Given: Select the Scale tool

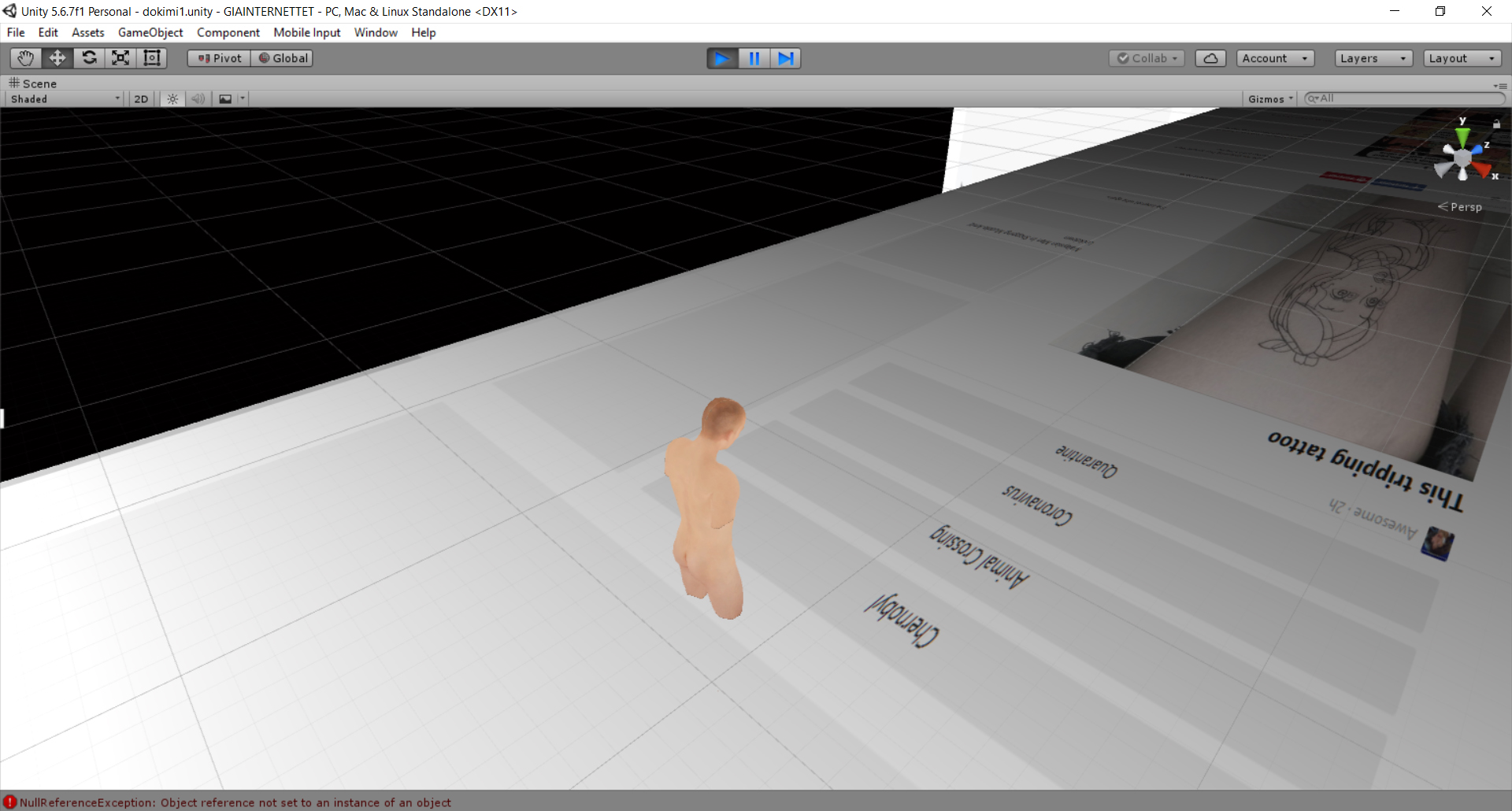Looking at the screenshot, I should [x=120, y=58].
